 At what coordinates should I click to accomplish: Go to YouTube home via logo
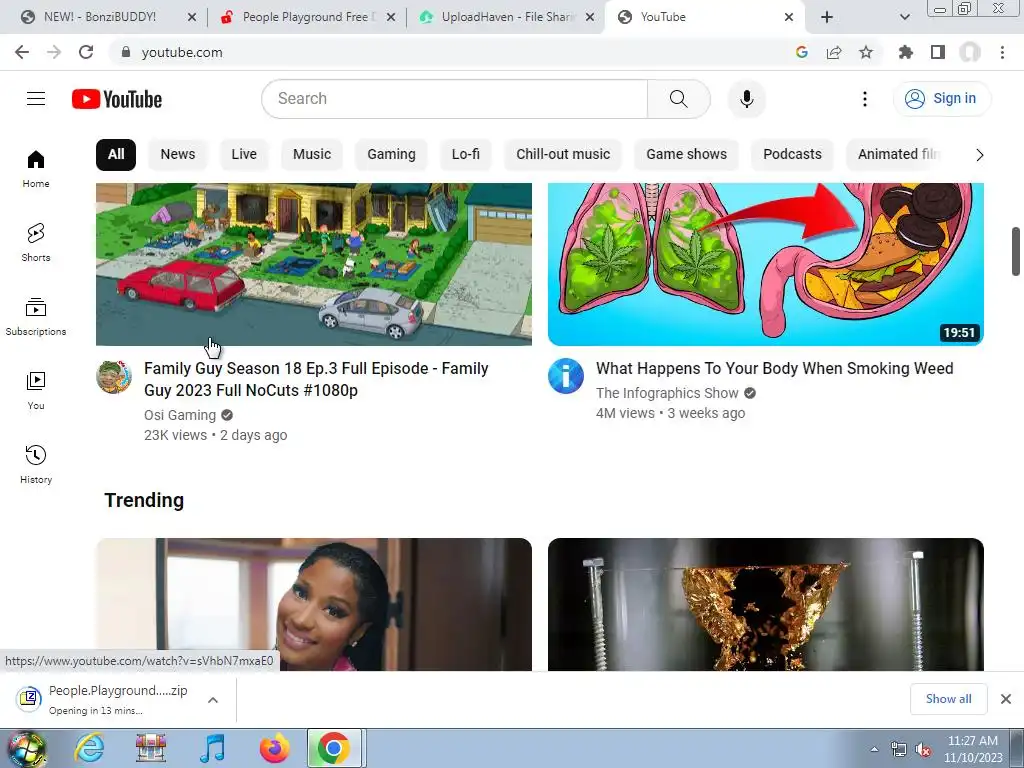pyautogui.click(x=117, y=99)
